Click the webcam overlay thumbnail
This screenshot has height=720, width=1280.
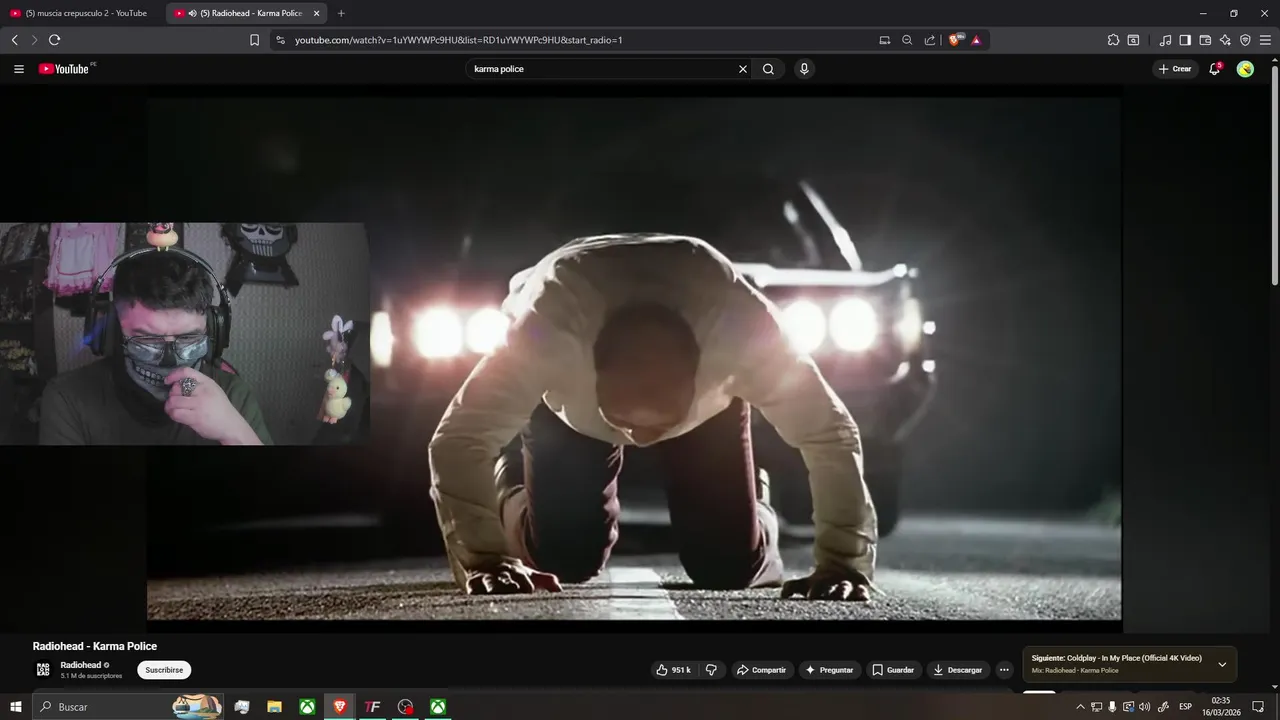[x=184, y=334]
